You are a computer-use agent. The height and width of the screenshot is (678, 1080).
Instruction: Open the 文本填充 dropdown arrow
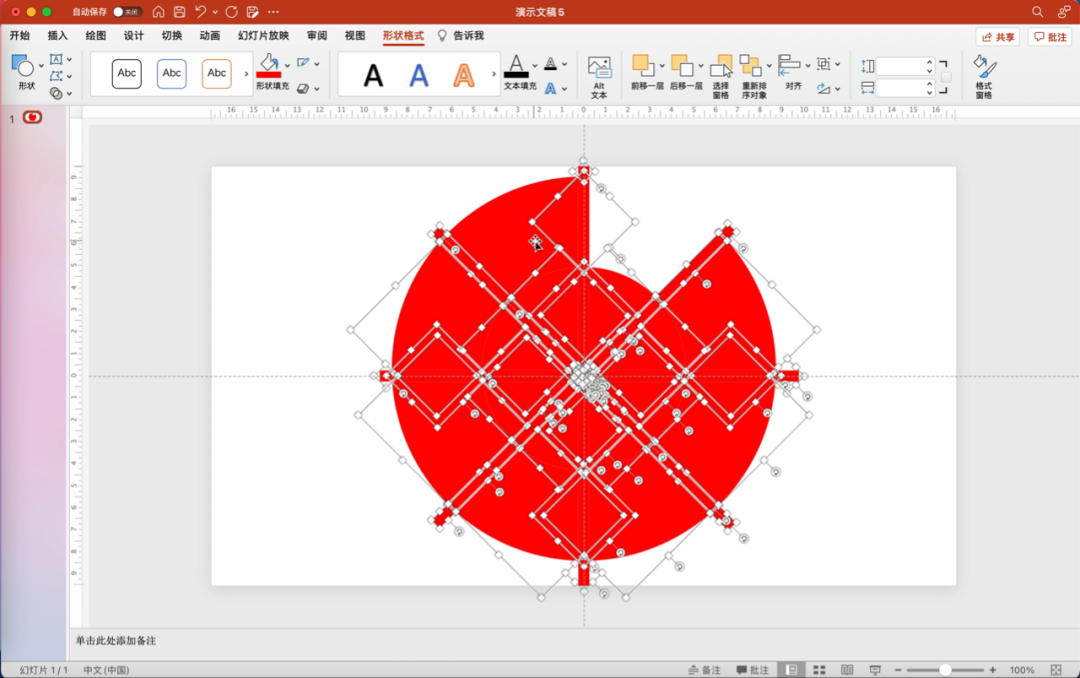pos(534,66)
